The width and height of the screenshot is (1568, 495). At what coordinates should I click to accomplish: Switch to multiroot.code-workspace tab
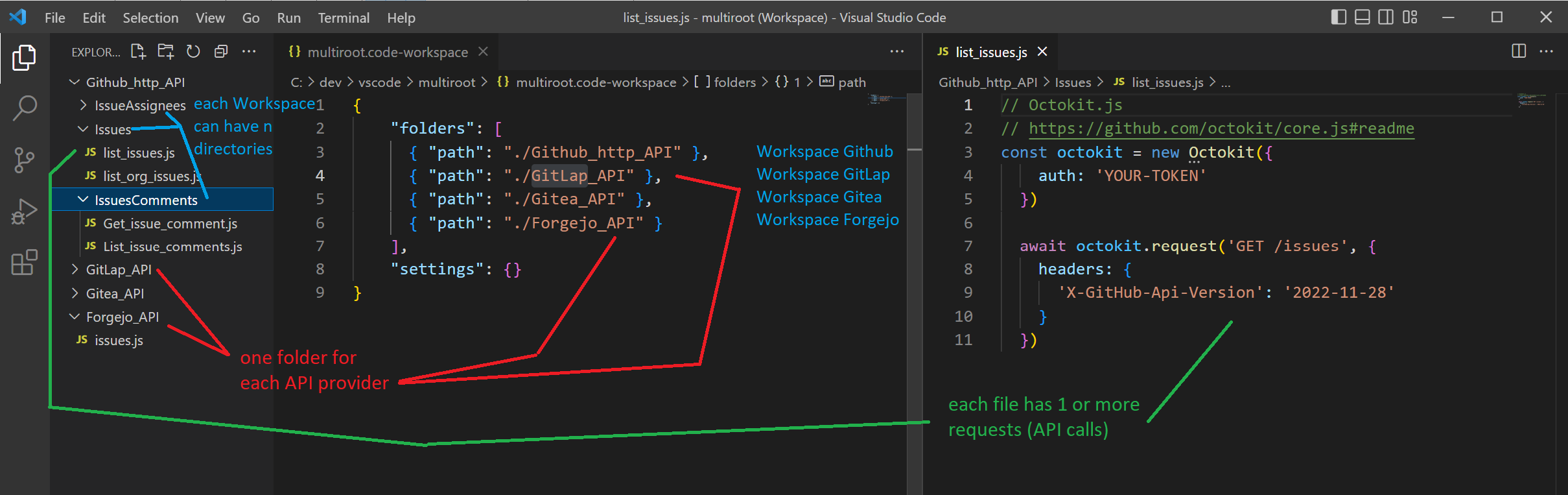(388, 51)
